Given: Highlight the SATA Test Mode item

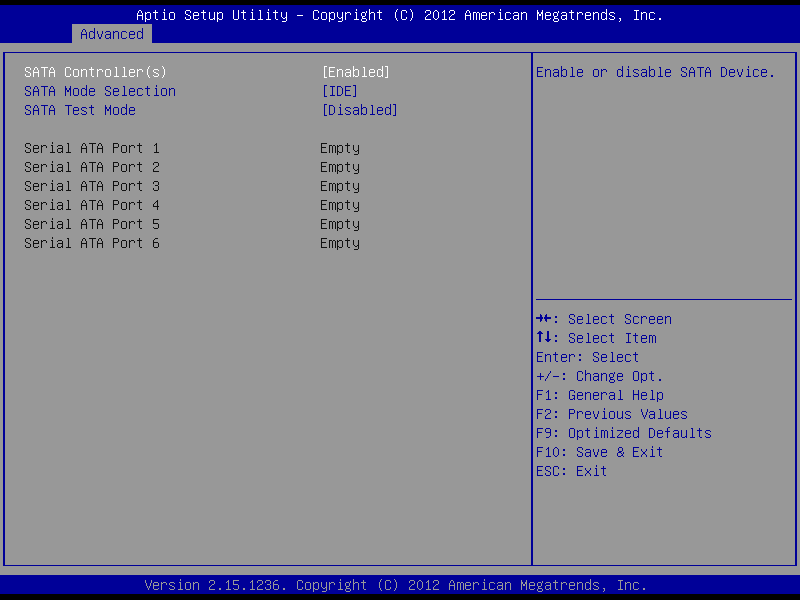Looking at the screenshot, I should (79, 110).
